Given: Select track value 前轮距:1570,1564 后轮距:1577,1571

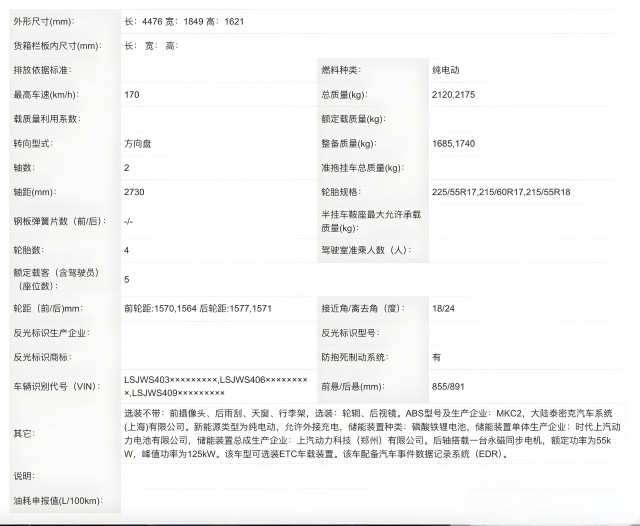Looking at the screenshot, I should pyautogui.click(x=198, y=308).
